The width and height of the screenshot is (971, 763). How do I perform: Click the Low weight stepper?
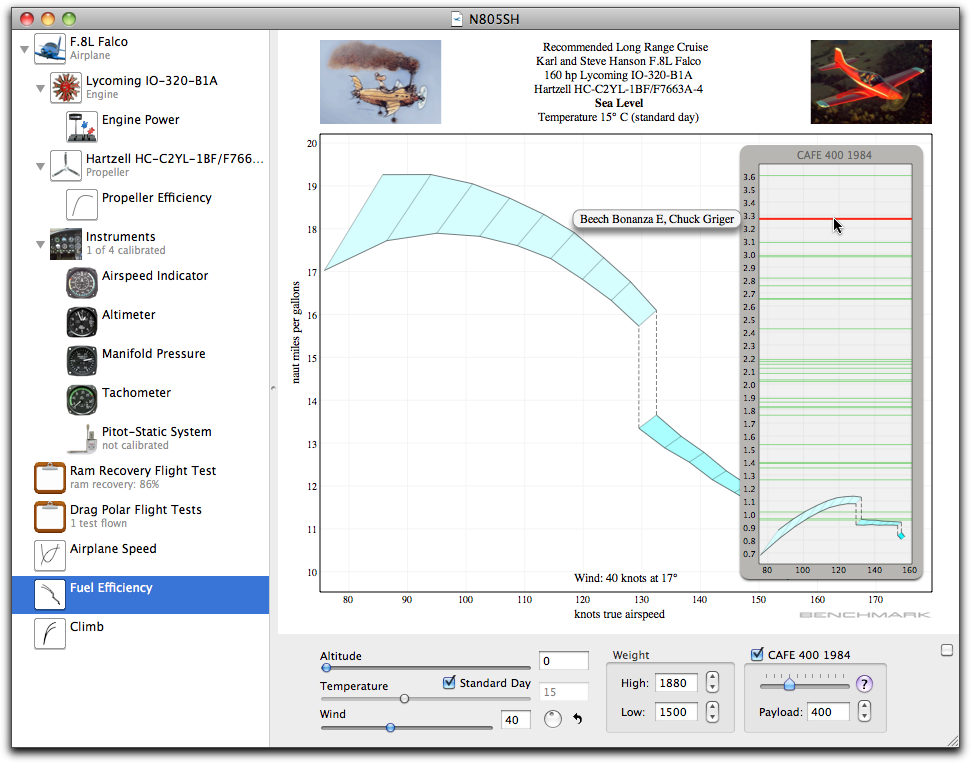pos(712,712)
